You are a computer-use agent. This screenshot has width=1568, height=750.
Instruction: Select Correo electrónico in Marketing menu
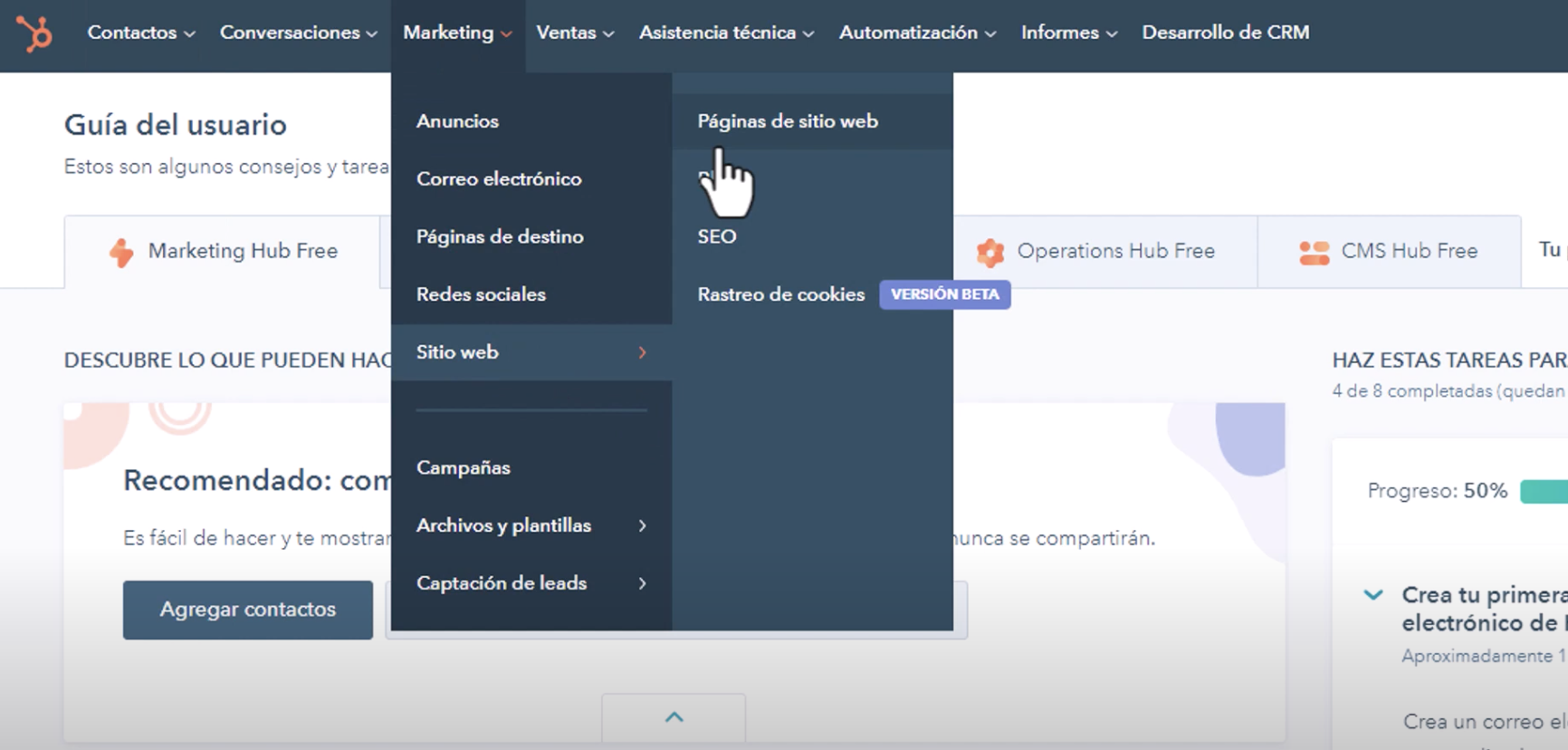(x=498, y=179)
